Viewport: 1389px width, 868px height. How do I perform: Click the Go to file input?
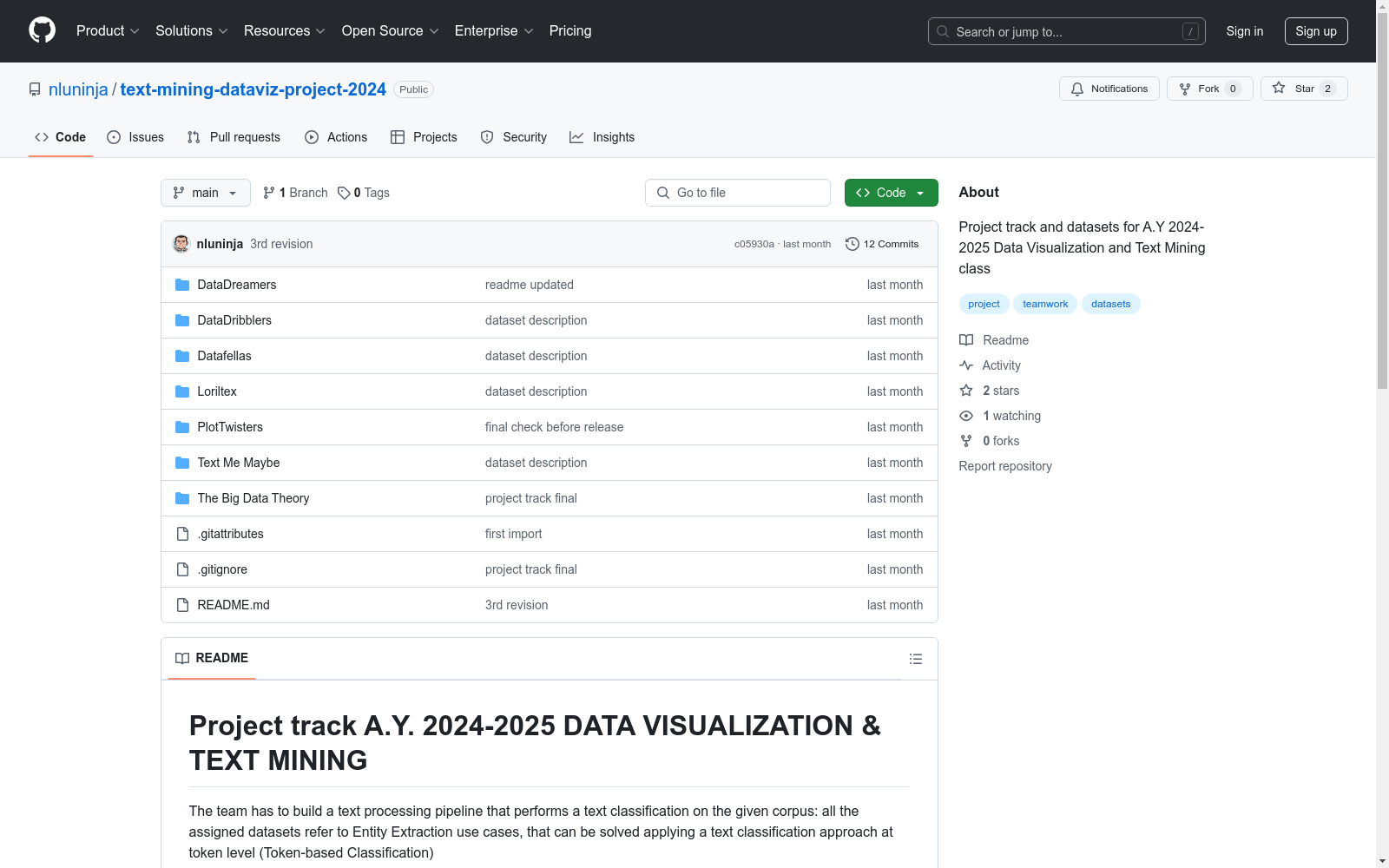tap(738, 193)
